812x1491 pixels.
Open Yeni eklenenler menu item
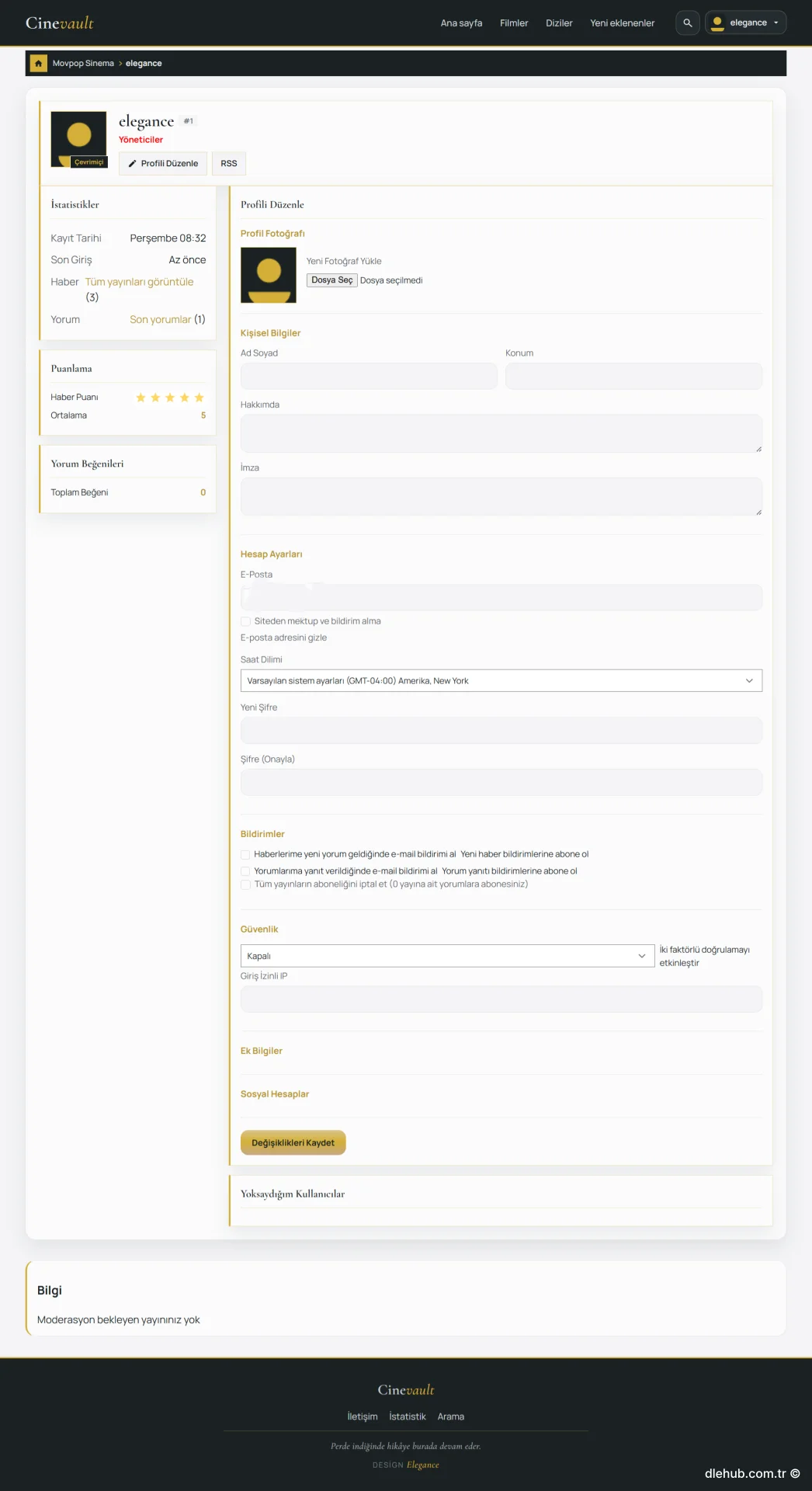pos(622,23)
